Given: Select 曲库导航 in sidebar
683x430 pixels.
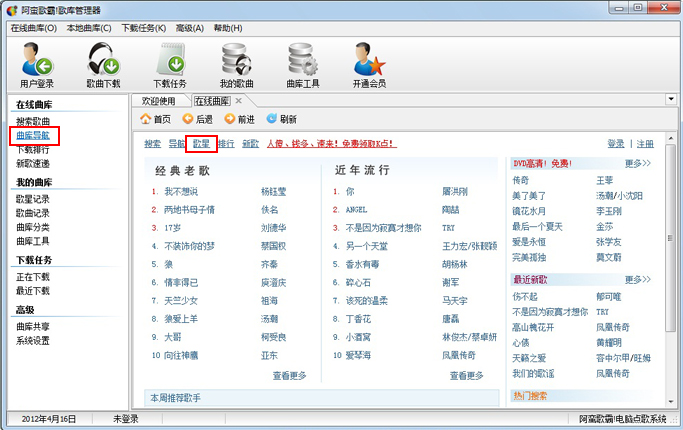Looking at the screenshot, I should click(x=33, y=135).
